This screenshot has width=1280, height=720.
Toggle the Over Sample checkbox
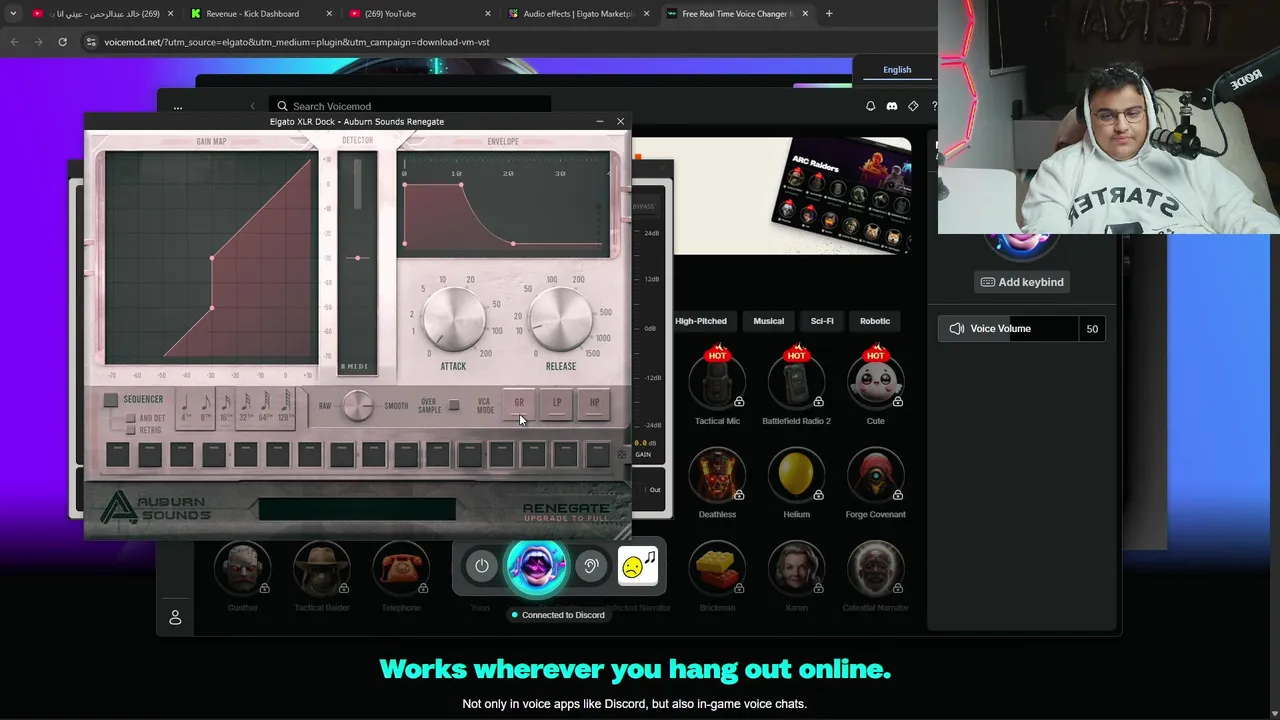click(x=454, y=405)
